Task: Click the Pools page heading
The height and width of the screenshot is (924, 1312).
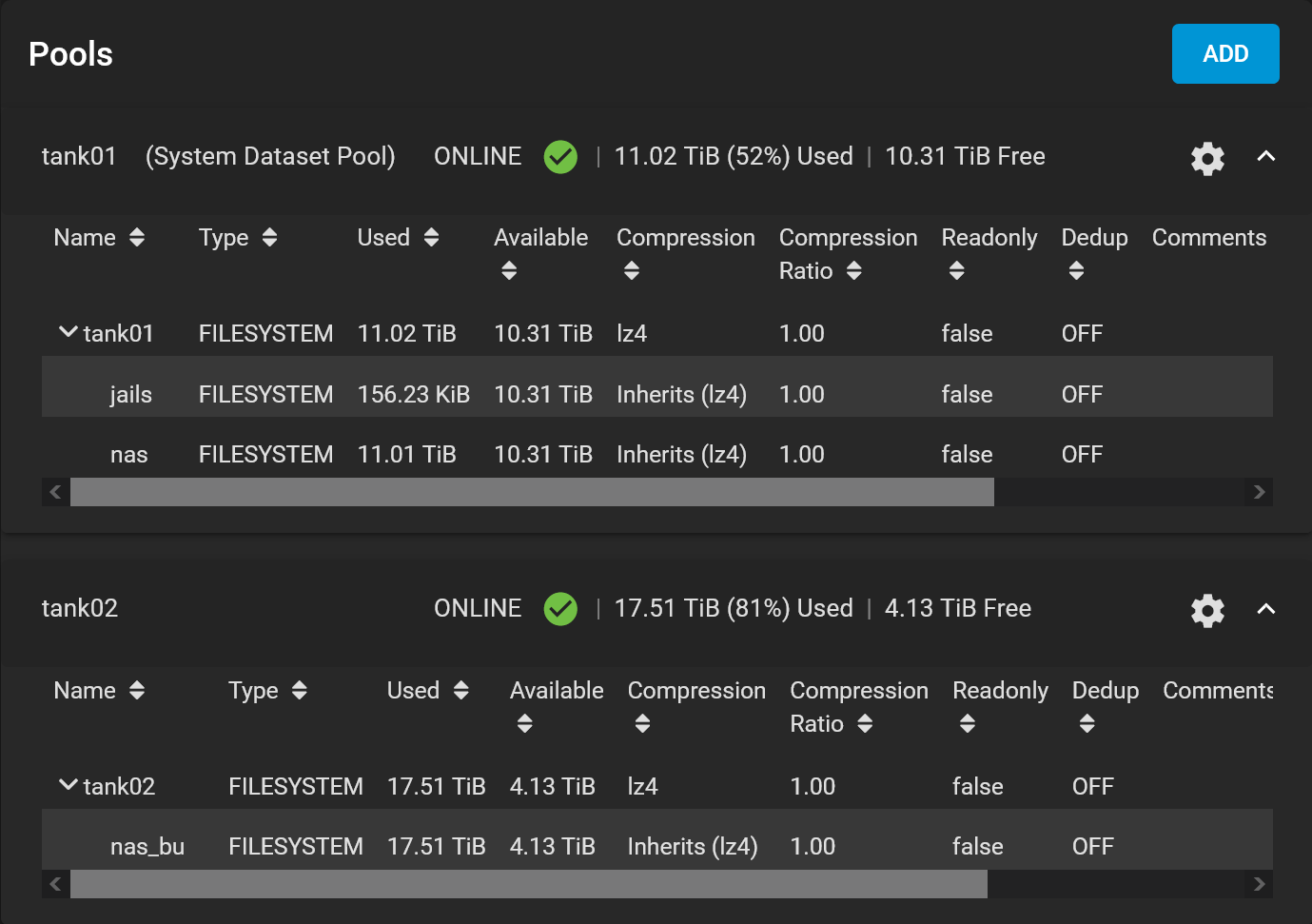Action: [70, 54]
